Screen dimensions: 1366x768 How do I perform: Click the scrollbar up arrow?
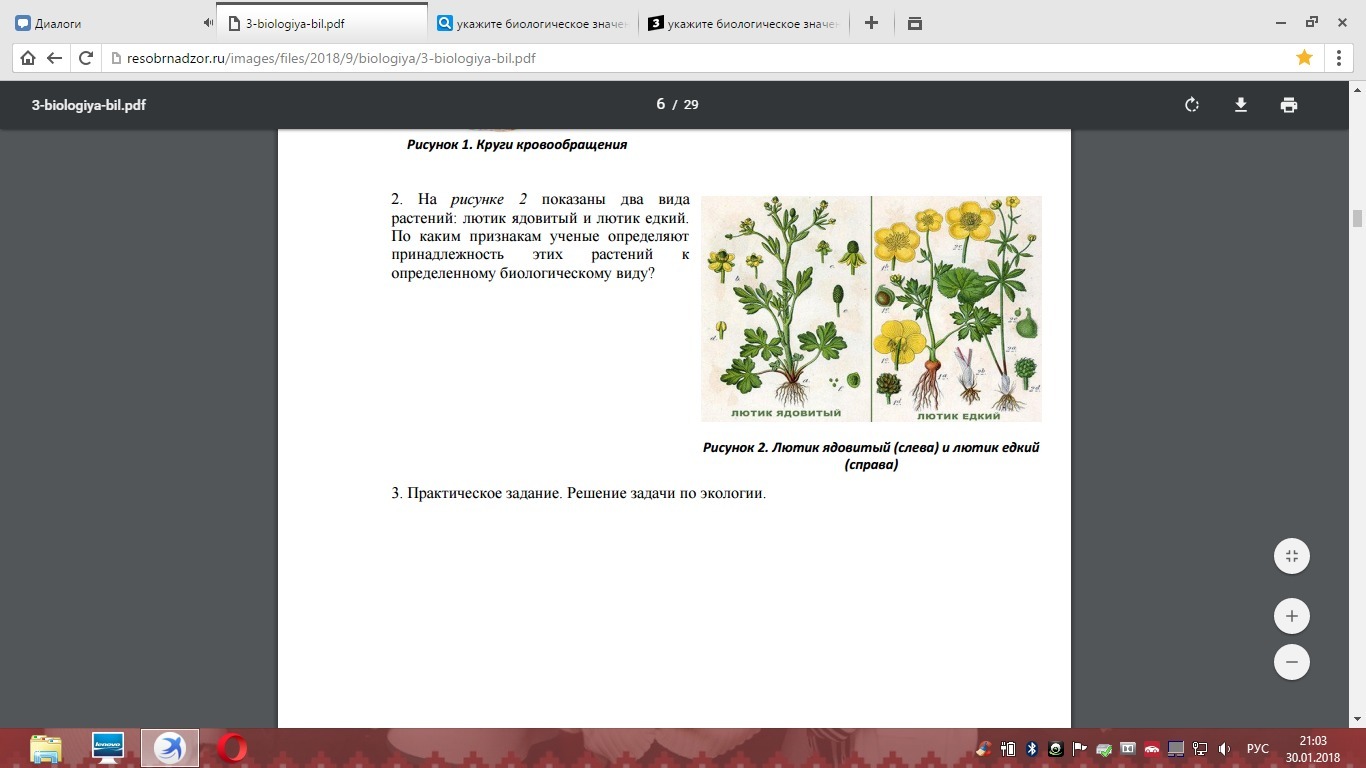coord(1357,88)
